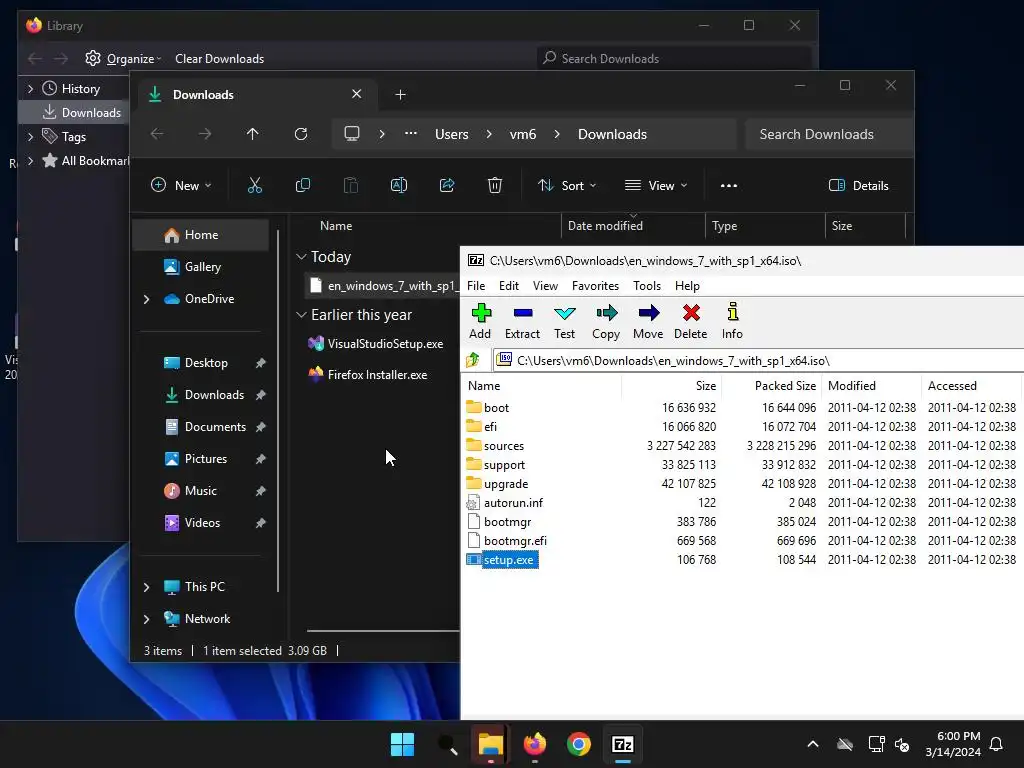Screen dimensions: 1024x768
Task: Expand OneDrive in navigation pane
Action: (146, 299)
